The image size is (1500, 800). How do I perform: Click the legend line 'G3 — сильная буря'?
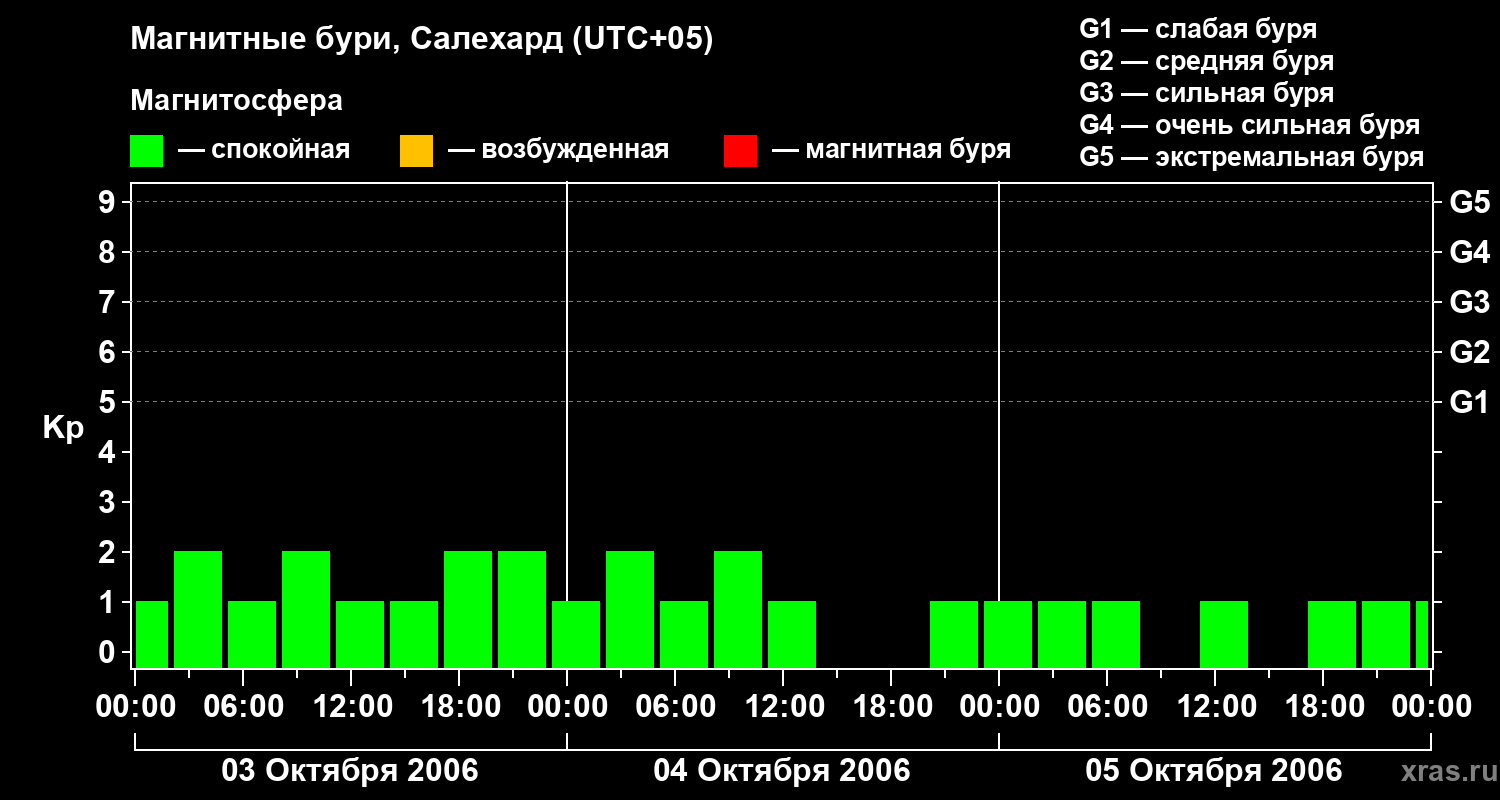coord(1207,93)
